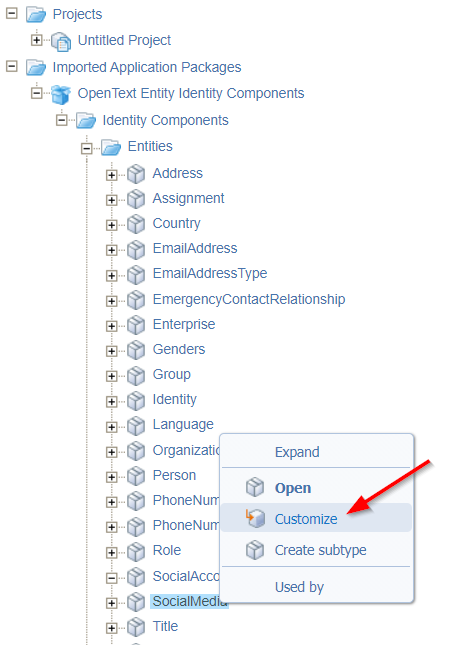Expand the Enterprise entity node
Image resolution: width=455 pixels, height=645 pixels.
pos(111,326)
